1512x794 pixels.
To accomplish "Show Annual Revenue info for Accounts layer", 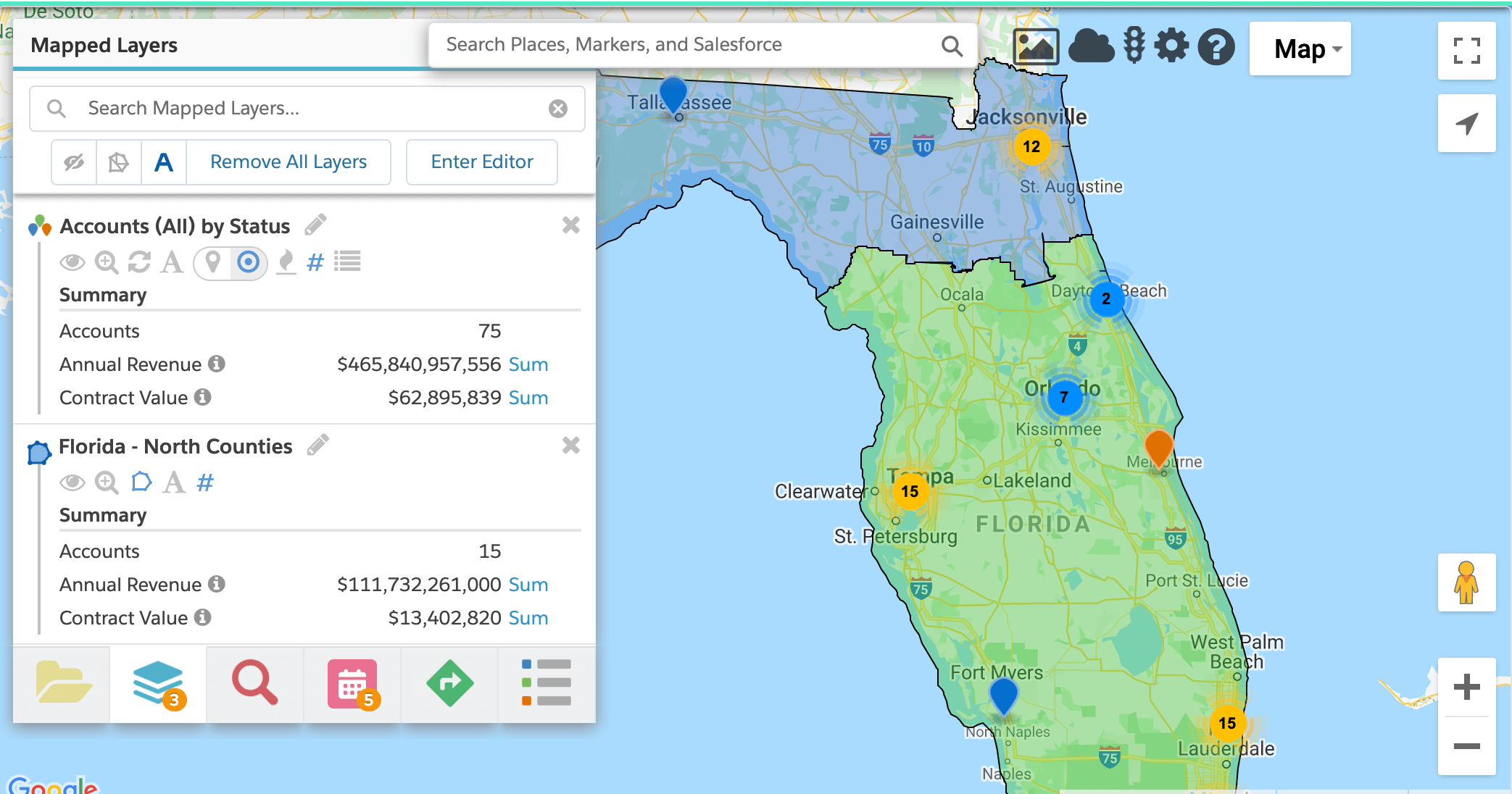I will click(216, 364).
